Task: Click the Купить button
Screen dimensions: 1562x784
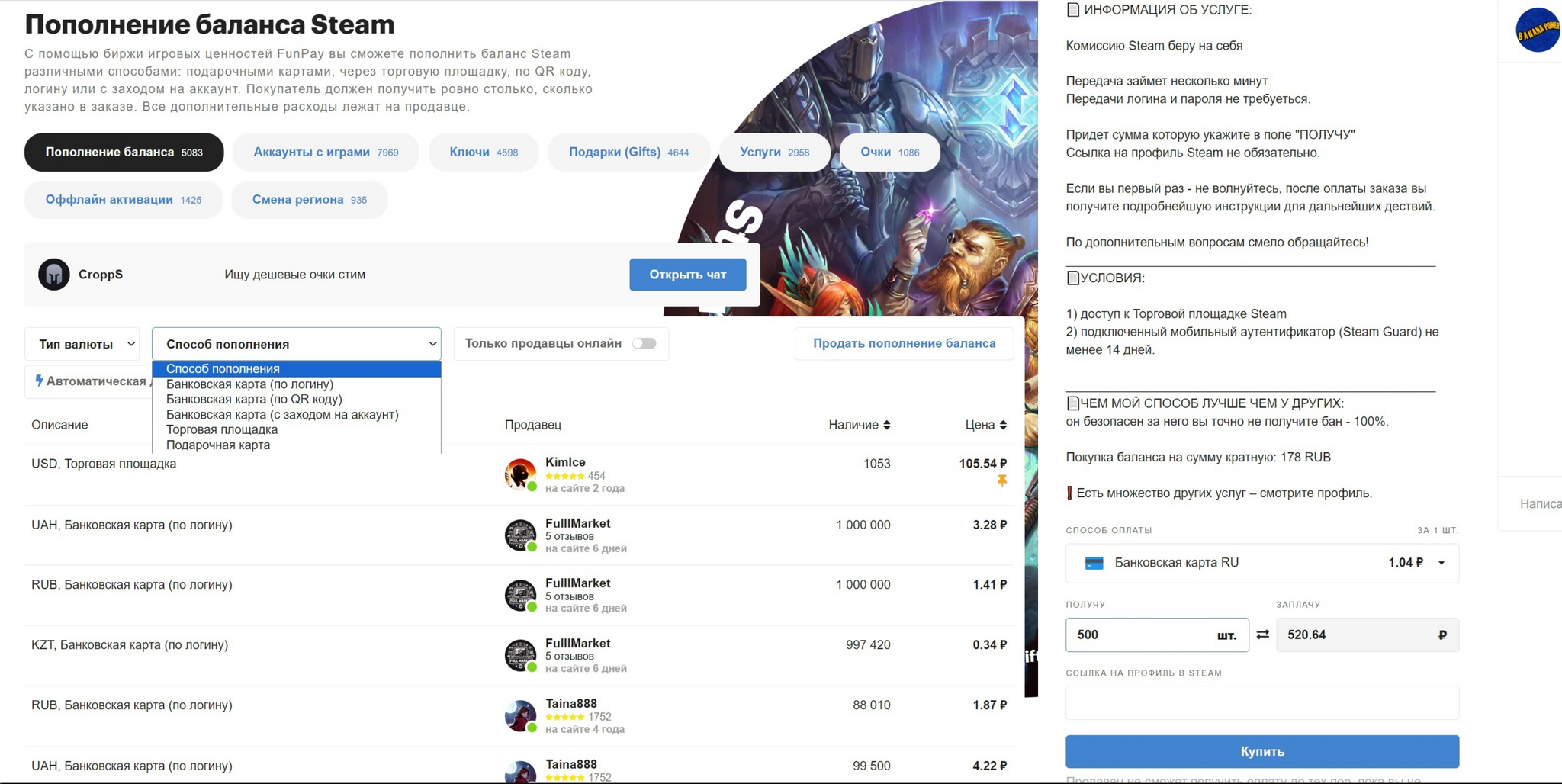Action: point(1262,751)
